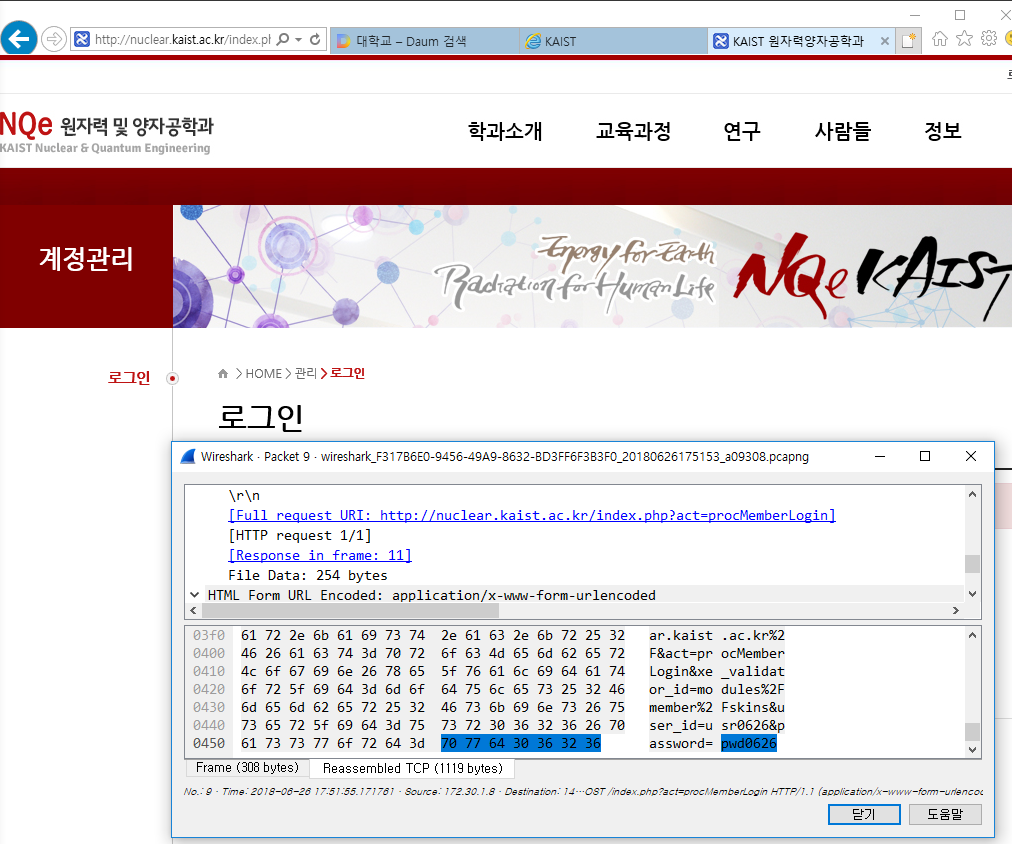Image resolution: width=1012 pixels, height=844 pixels.
Task: Switch to the Daum 검색 tab
Action: pyautogui.click(x=424, y=41)
